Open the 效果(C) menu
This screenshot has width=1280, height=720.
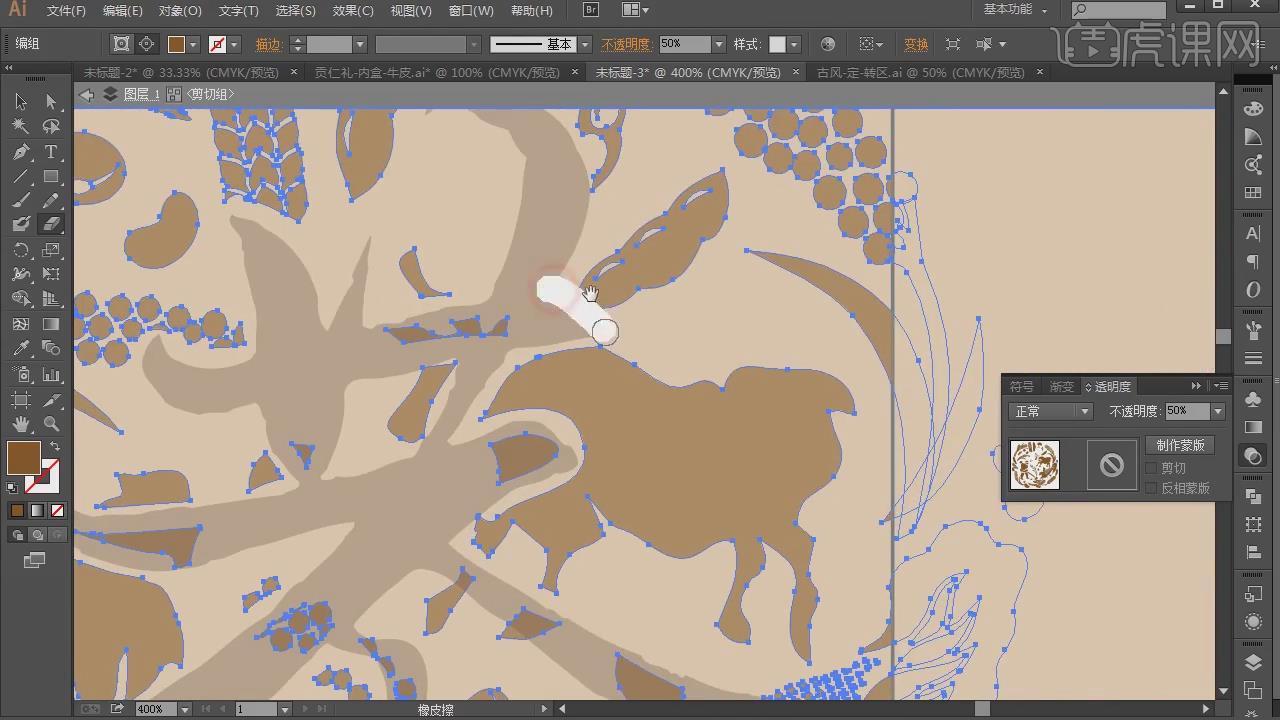point(353,11)
